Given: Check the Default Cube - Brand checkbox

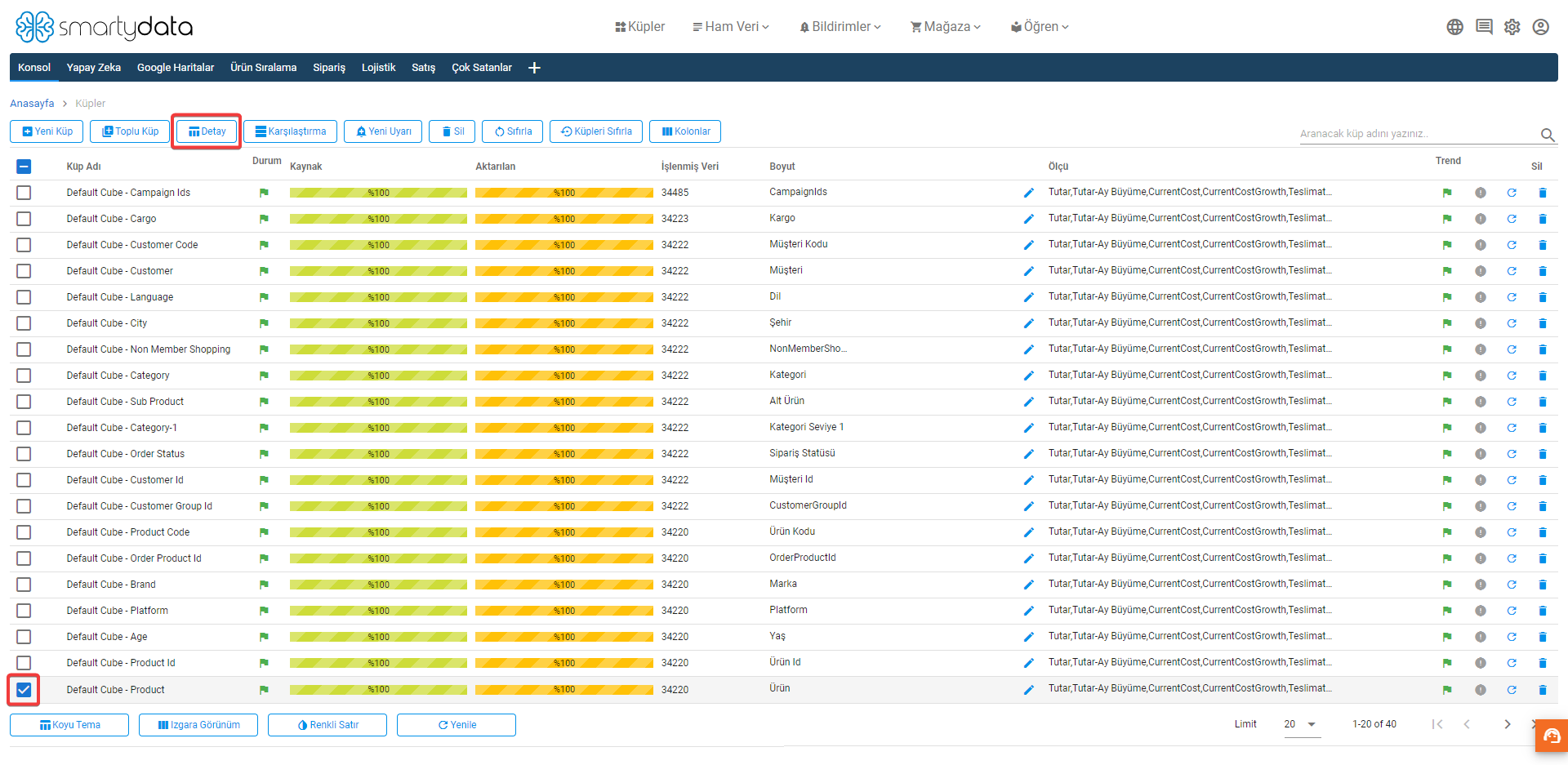Looking at the screenshot, I should click(x=24, y=585).
